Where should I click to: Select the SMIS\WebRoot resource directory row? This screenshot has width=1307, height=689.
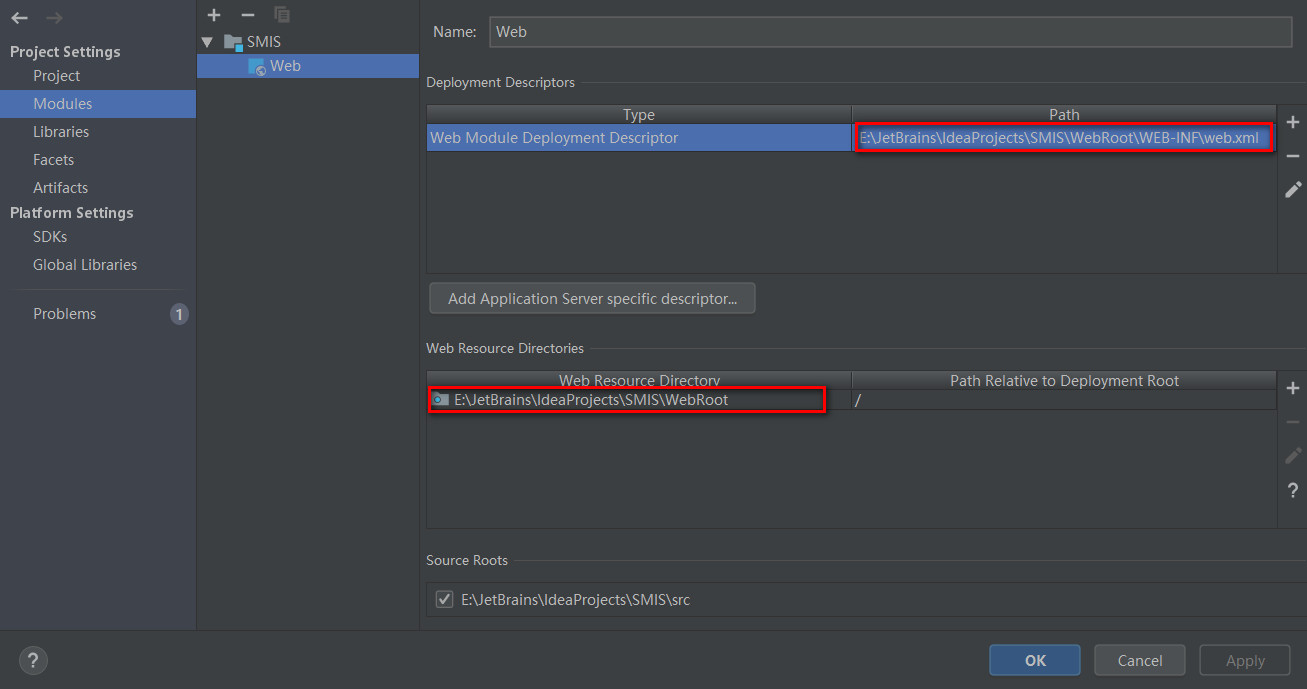coord(639,399)
